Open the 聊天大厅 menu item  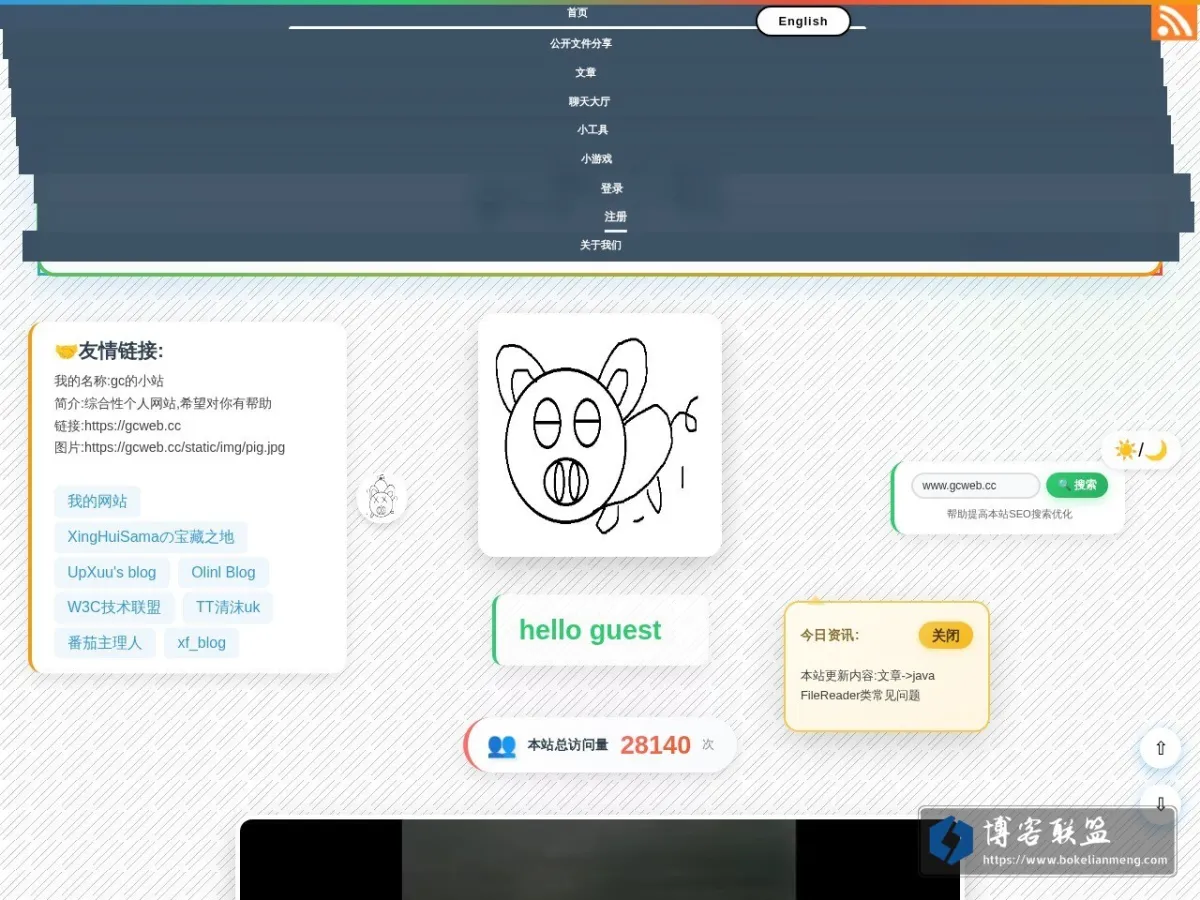point(589,102)
